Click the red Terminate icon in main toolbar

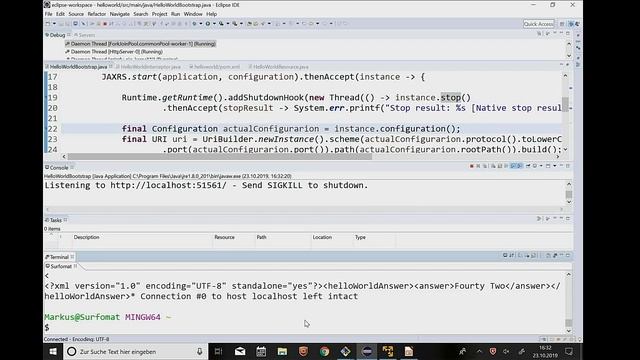click(105, 24)
